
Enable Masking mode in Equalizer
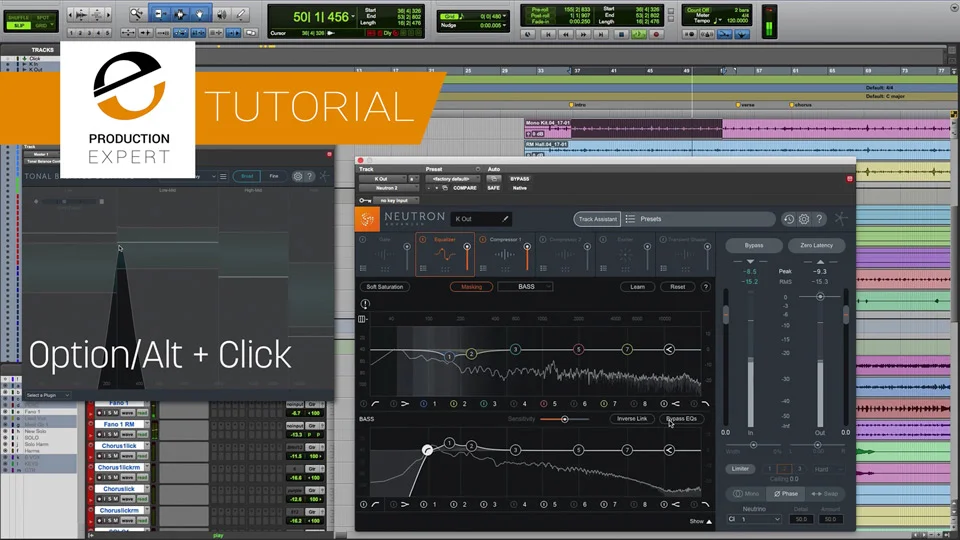tap(471, 287)
